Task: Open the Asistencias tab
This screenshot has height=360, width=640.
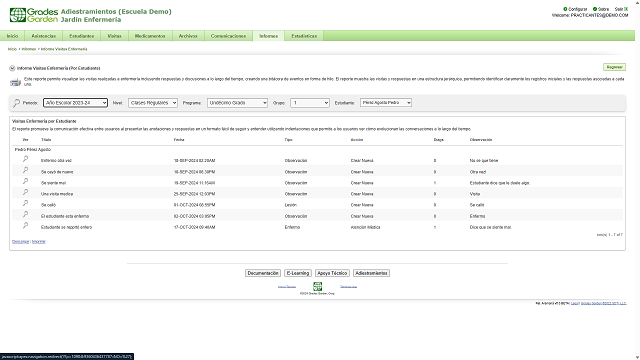Action: pyautogui.click(x=44, y=36)
